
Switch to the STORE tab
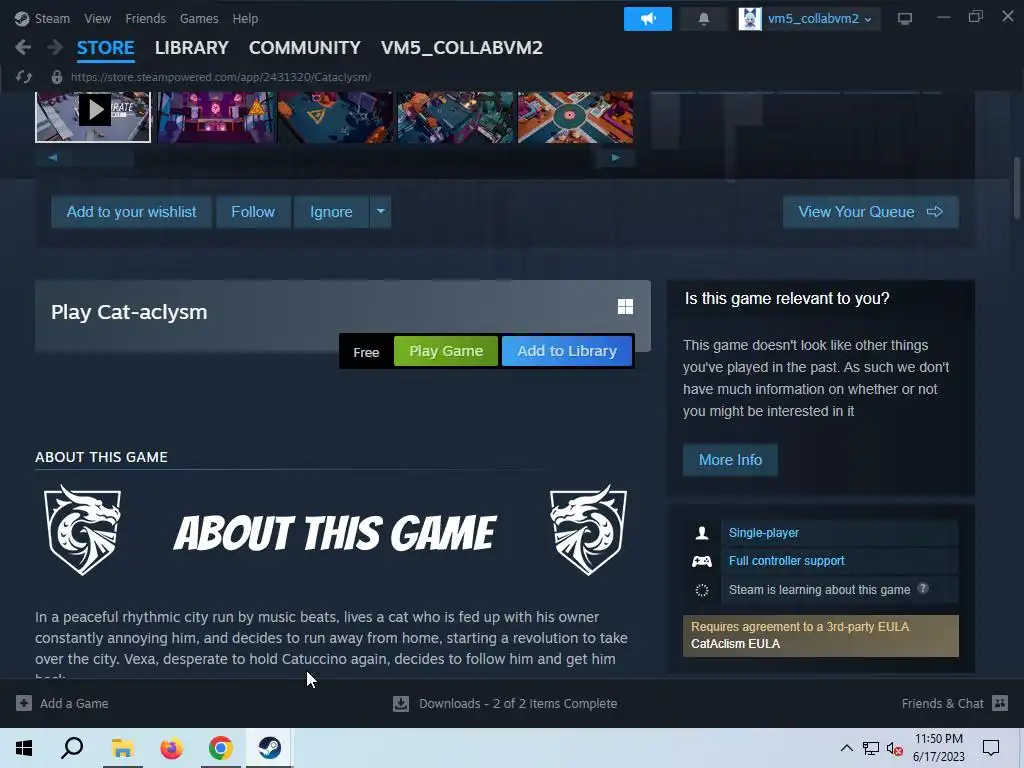106,48
